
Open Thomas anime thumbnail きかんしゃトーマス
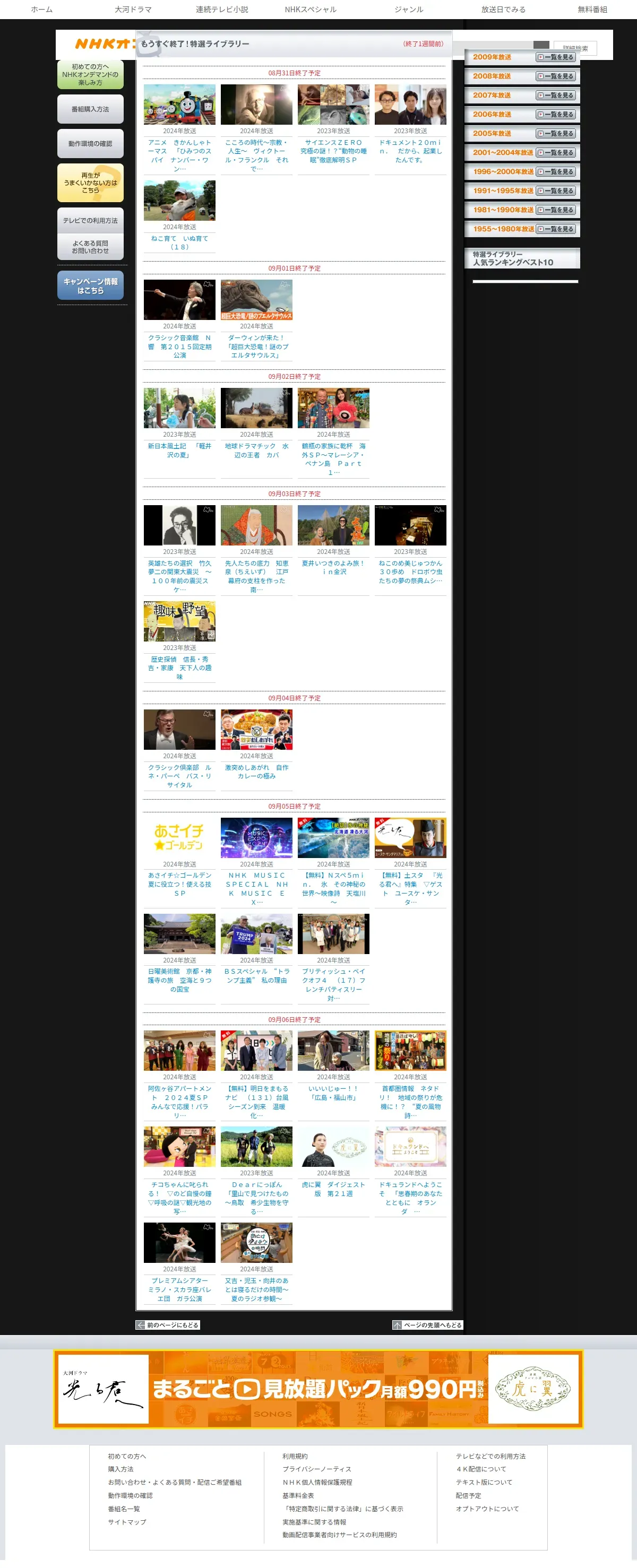point(179,104)
